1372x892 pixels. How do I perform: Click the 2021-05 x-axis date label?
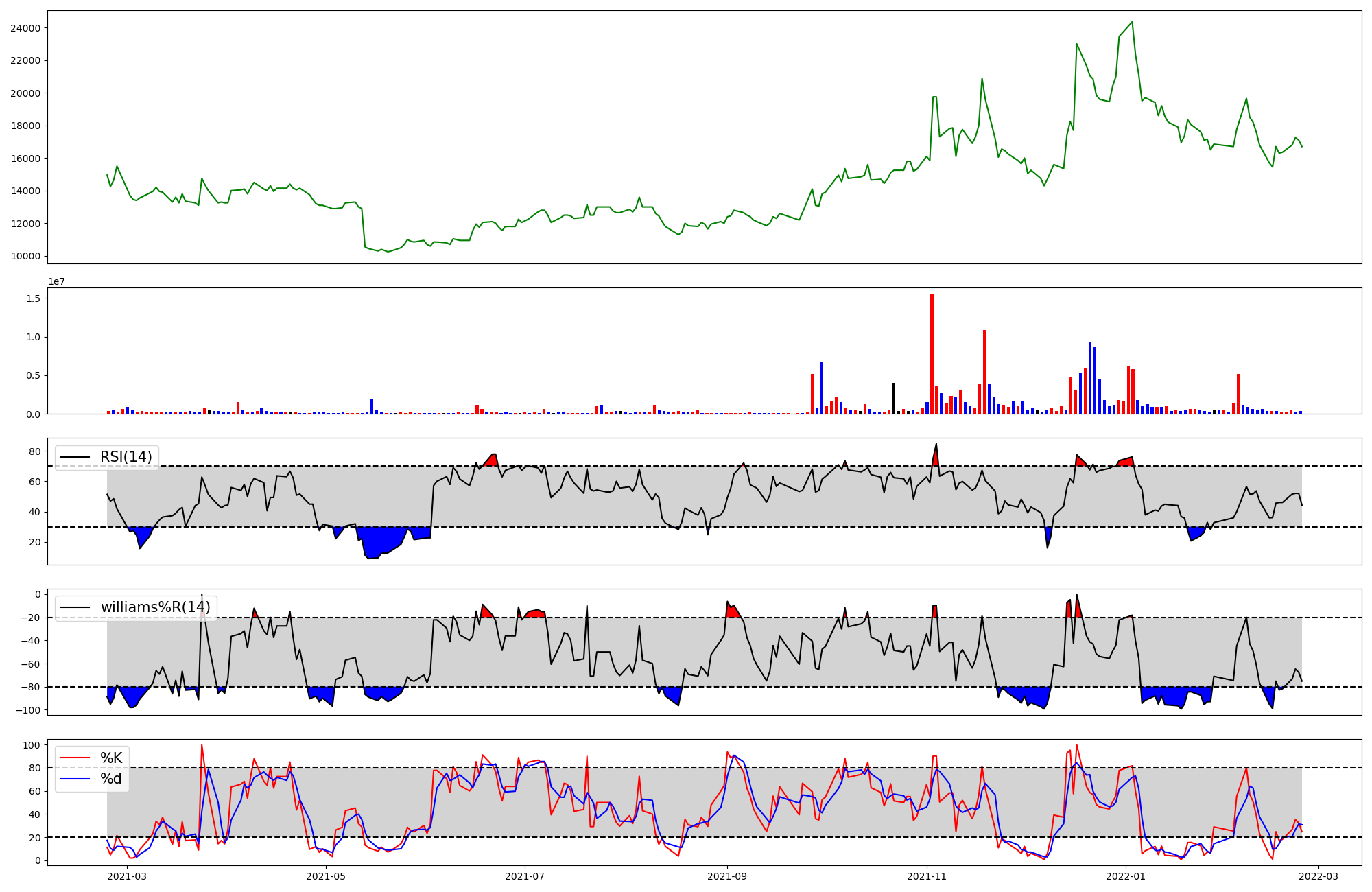326,876
